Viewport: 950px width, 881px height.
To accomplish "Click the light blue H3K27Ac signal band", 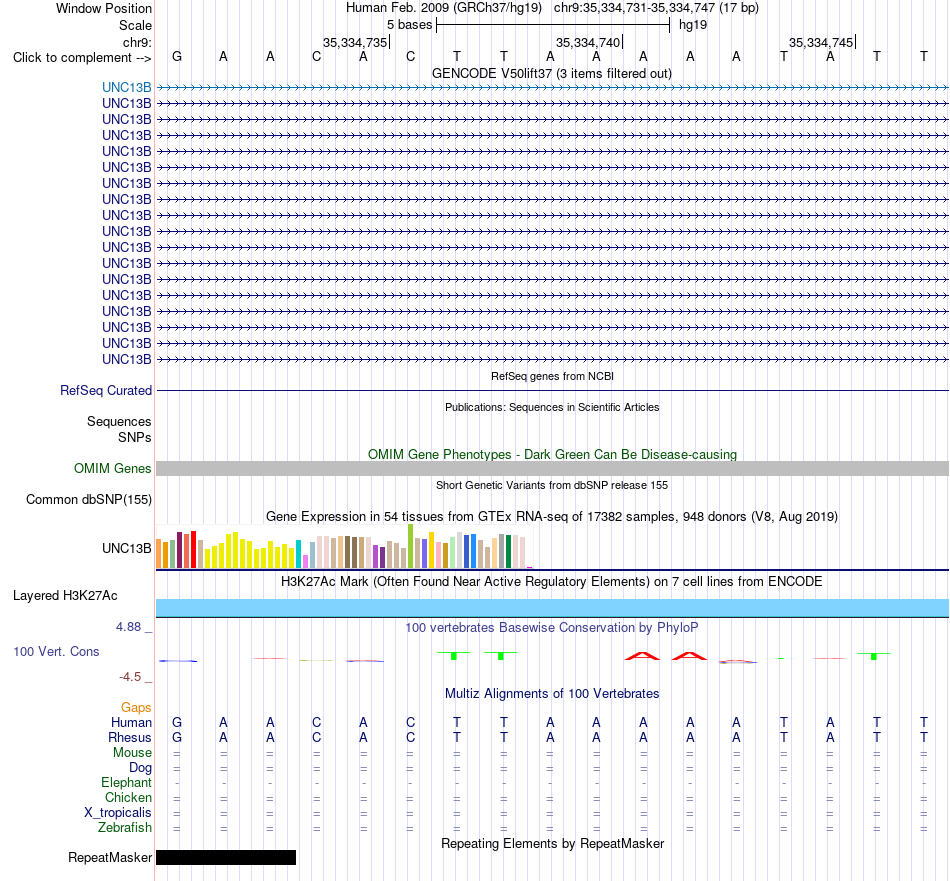I will point(552,608).
